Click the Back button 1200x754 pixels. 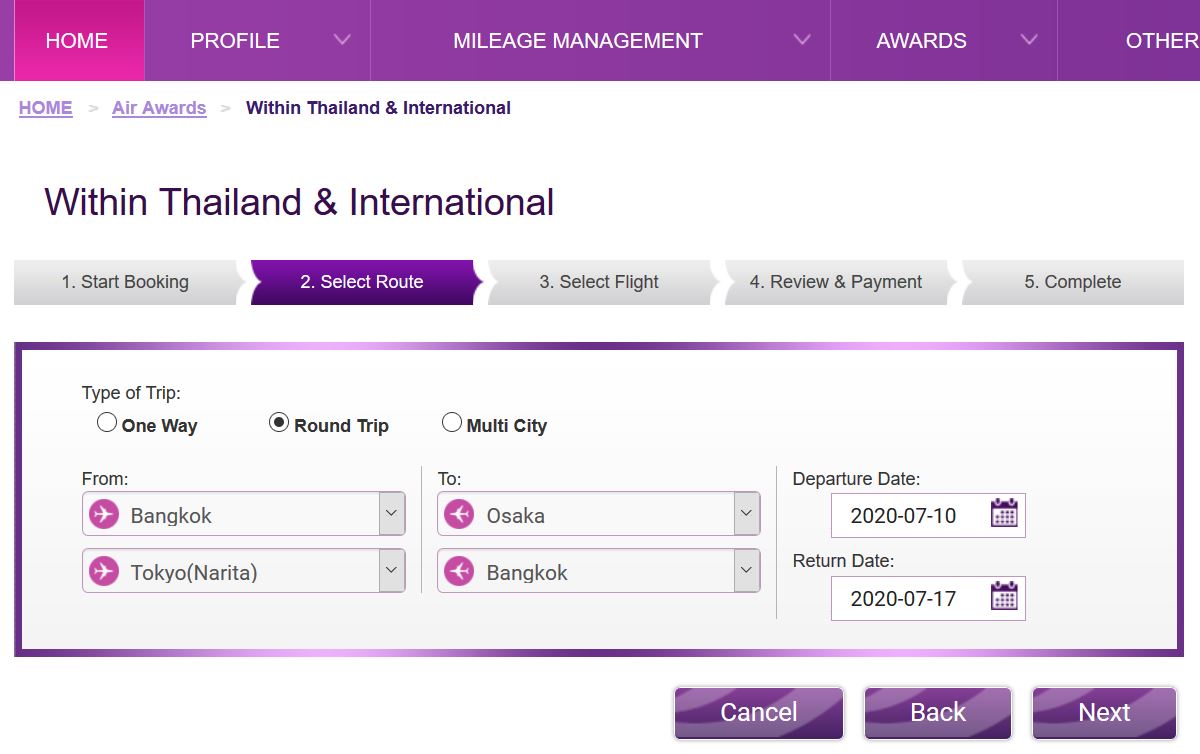pyautogui.click(x=938, y=712)
